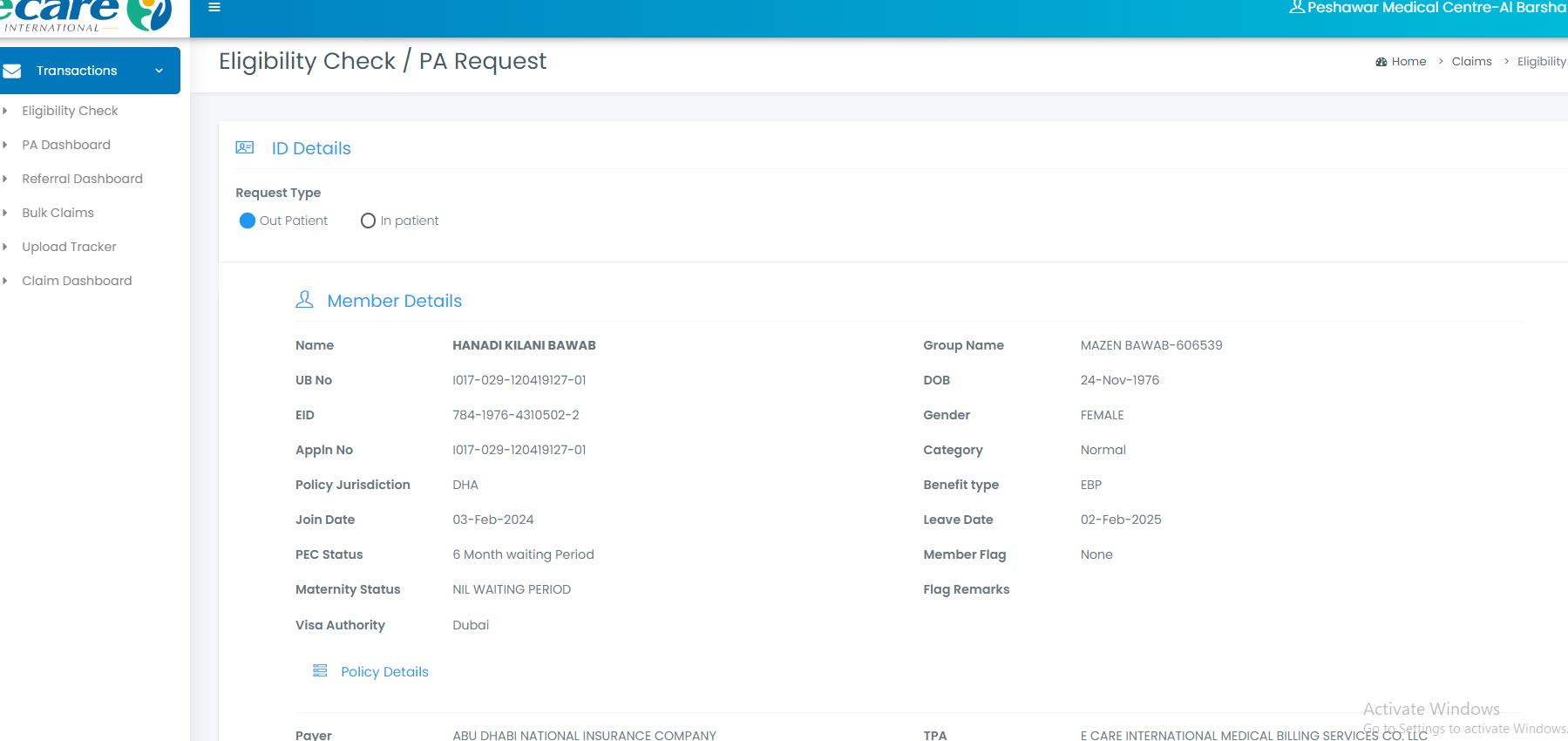Click the person icon beside Member Details
This screenshot has height=741, width=1568.
pos(304,300)
